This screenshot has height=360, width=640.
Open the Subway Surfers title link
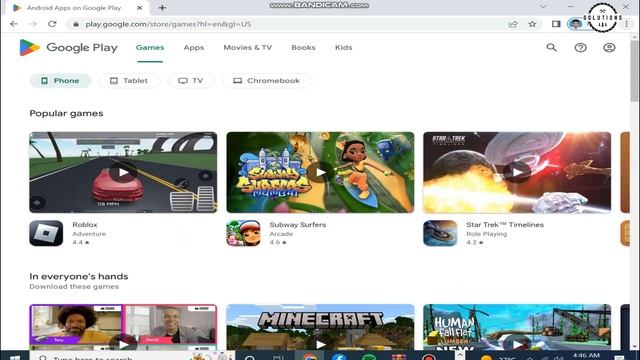(x=298, y=224)
